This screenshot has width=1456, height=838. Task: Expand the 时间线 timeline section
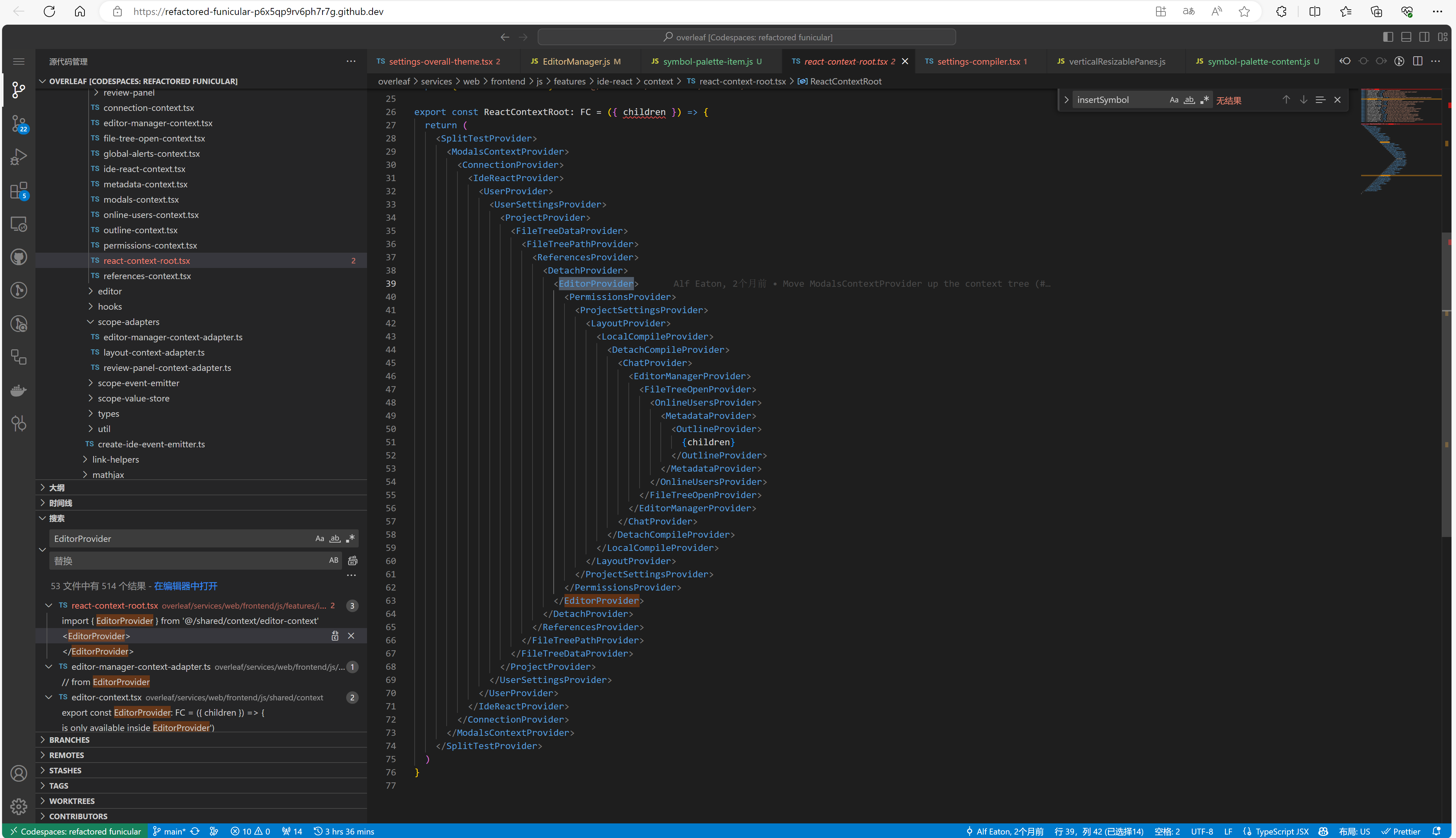(x=202, y=503)
